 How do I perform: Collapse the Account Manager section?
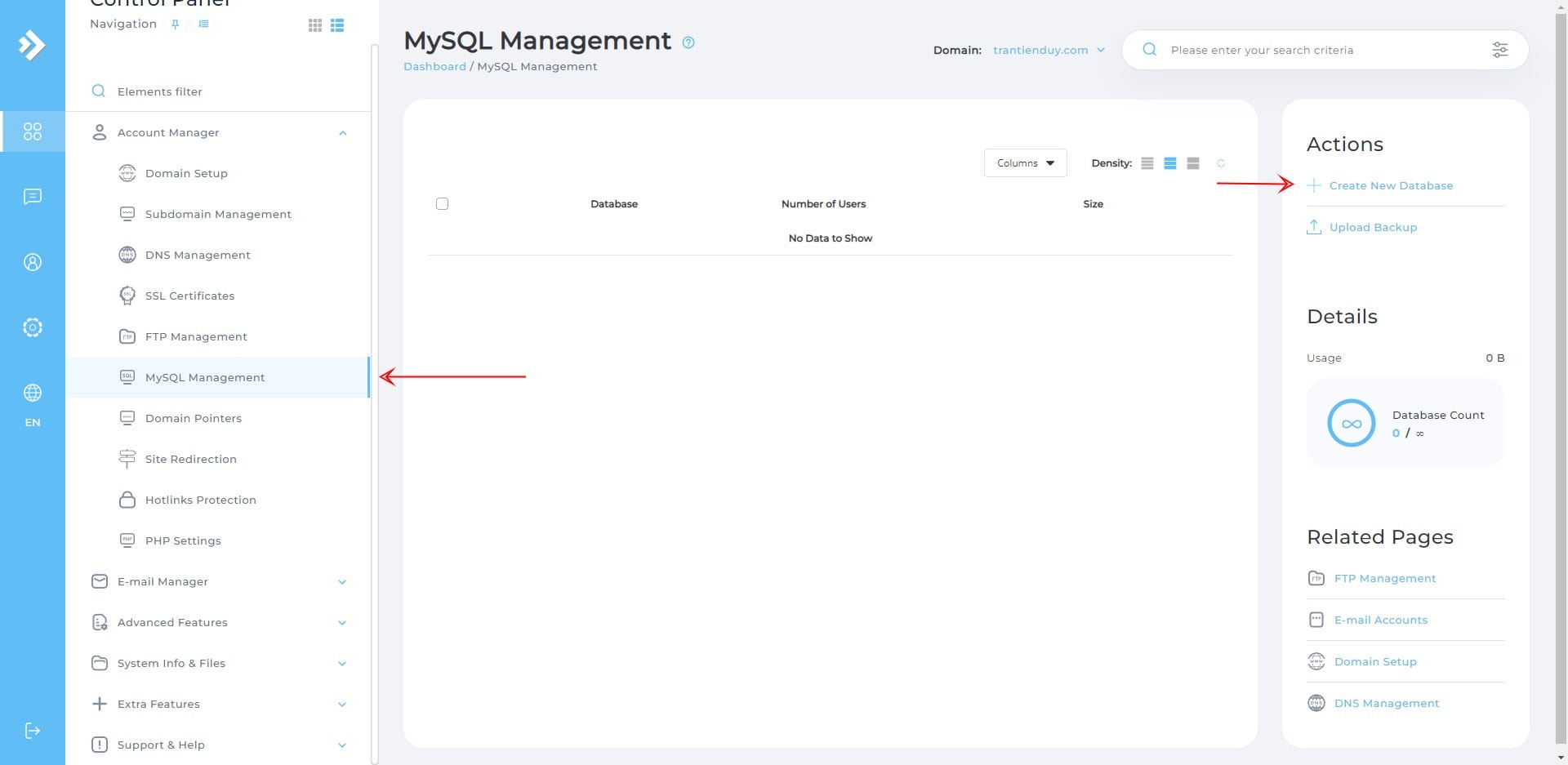(218, 132)
